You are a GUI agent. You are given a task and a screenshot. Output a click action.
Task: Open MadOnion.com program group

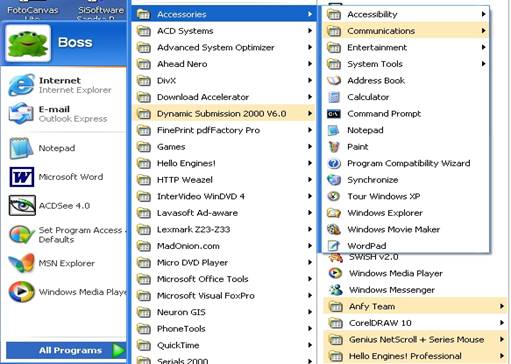(224, 246)
